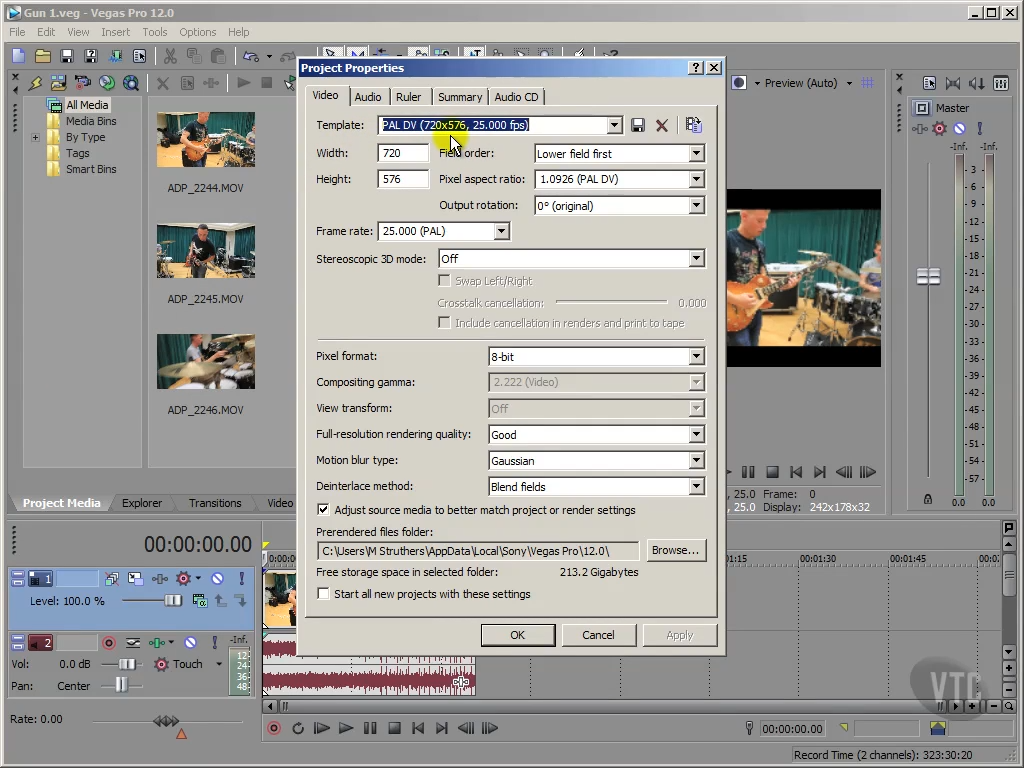1024x768 pixels.
Task: Click the Audio track 2 Track FX icon
Action: pos(157,643)
